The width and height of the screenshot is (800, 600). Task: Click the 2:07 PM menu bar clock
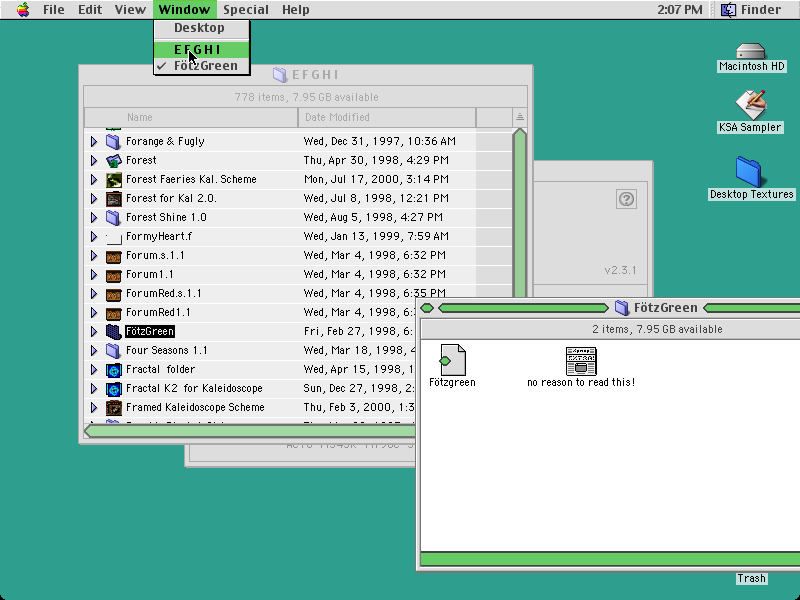click(x=680, y=10)
